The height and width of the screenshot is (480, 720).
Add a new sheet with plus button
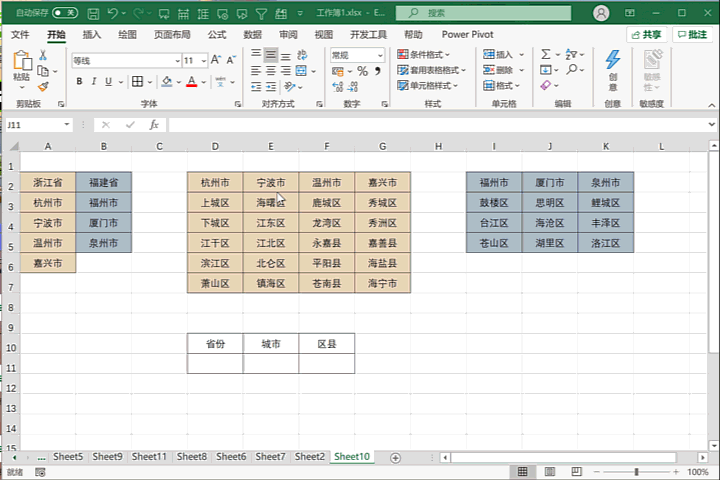(x=395, y=458)
